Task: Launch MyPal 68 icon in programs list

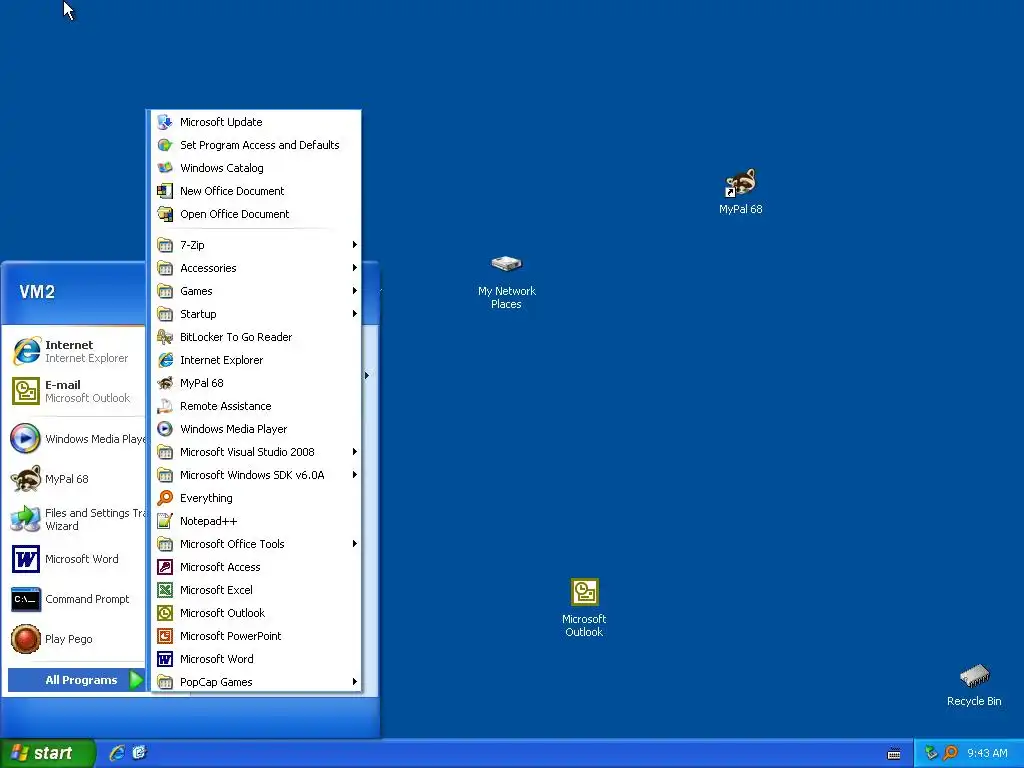Action: click(165, 383)
